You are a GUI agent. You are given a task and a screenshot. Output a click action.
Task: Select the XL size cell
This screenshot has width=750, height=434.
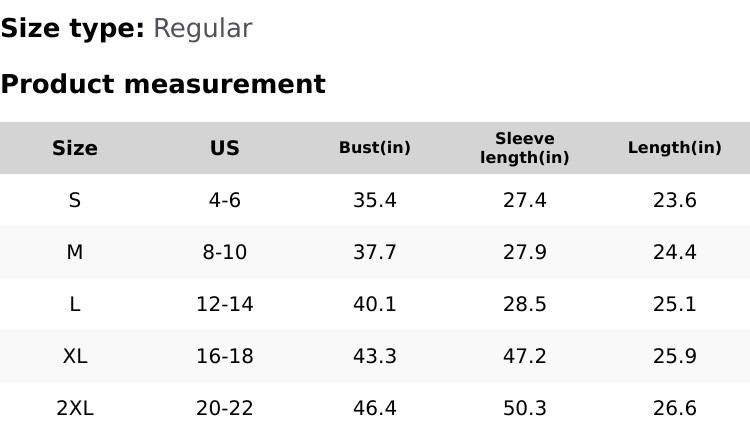tap(75, 356)
